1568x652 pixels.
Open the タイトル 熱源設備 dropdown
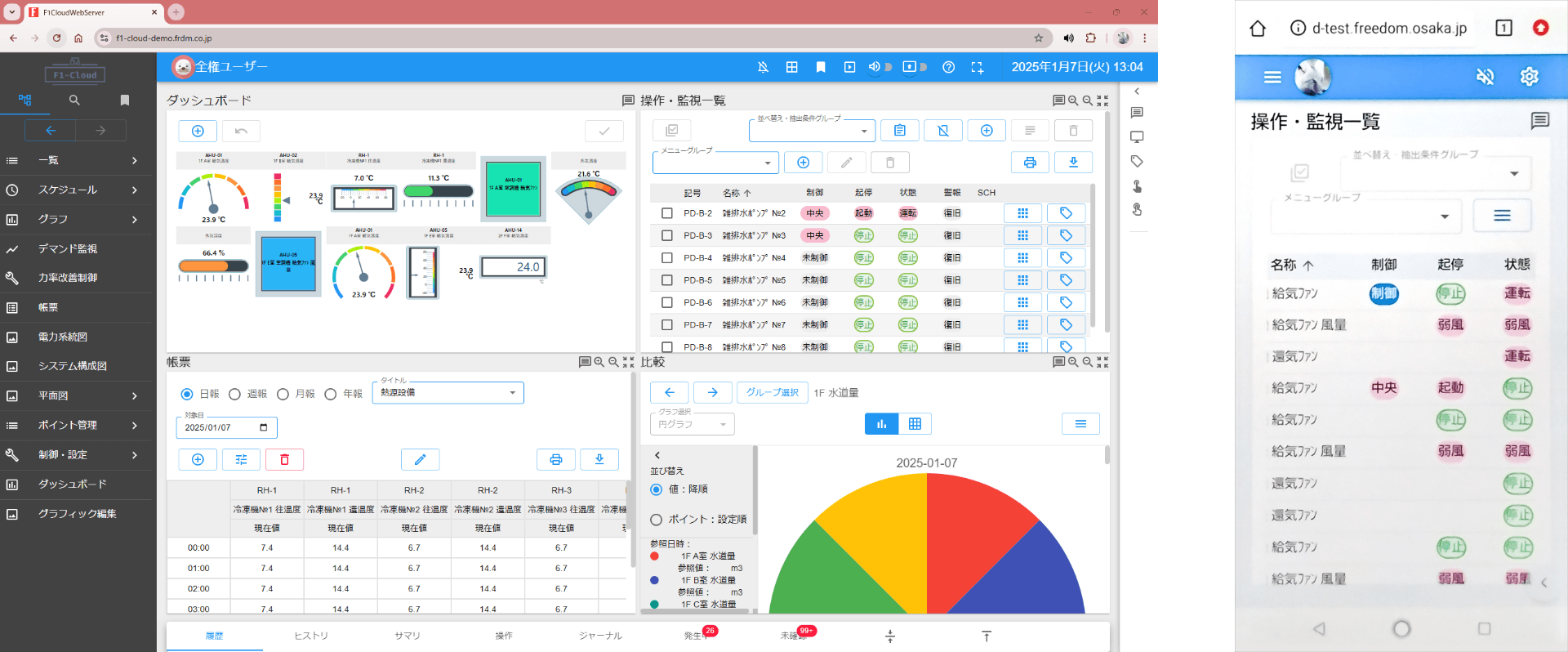[448, 393]
